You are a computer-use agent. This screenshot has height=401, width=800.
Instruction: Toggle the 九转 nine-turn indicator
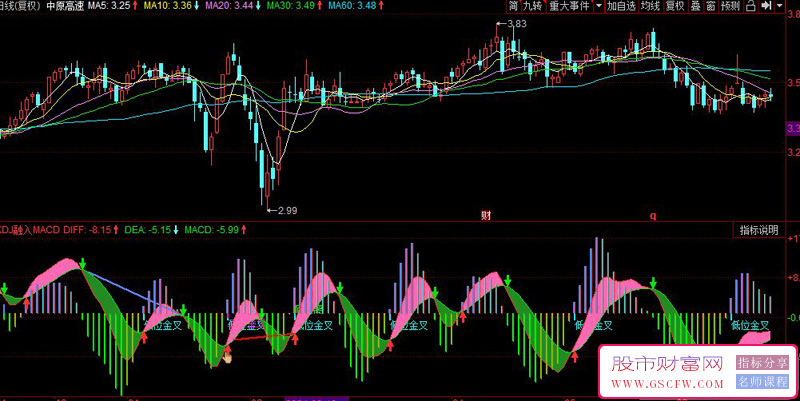532,6
